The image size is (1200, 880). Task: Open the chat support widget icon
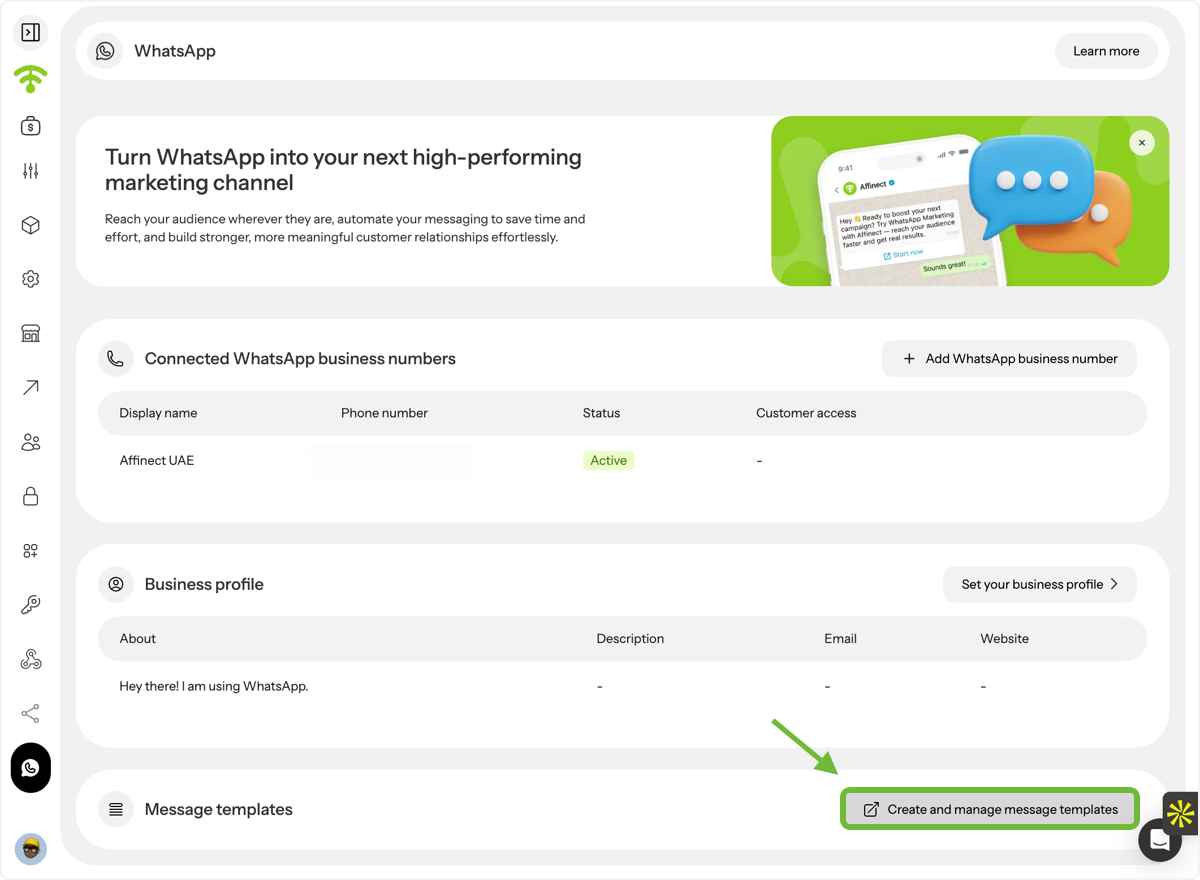pos(1160,840)
